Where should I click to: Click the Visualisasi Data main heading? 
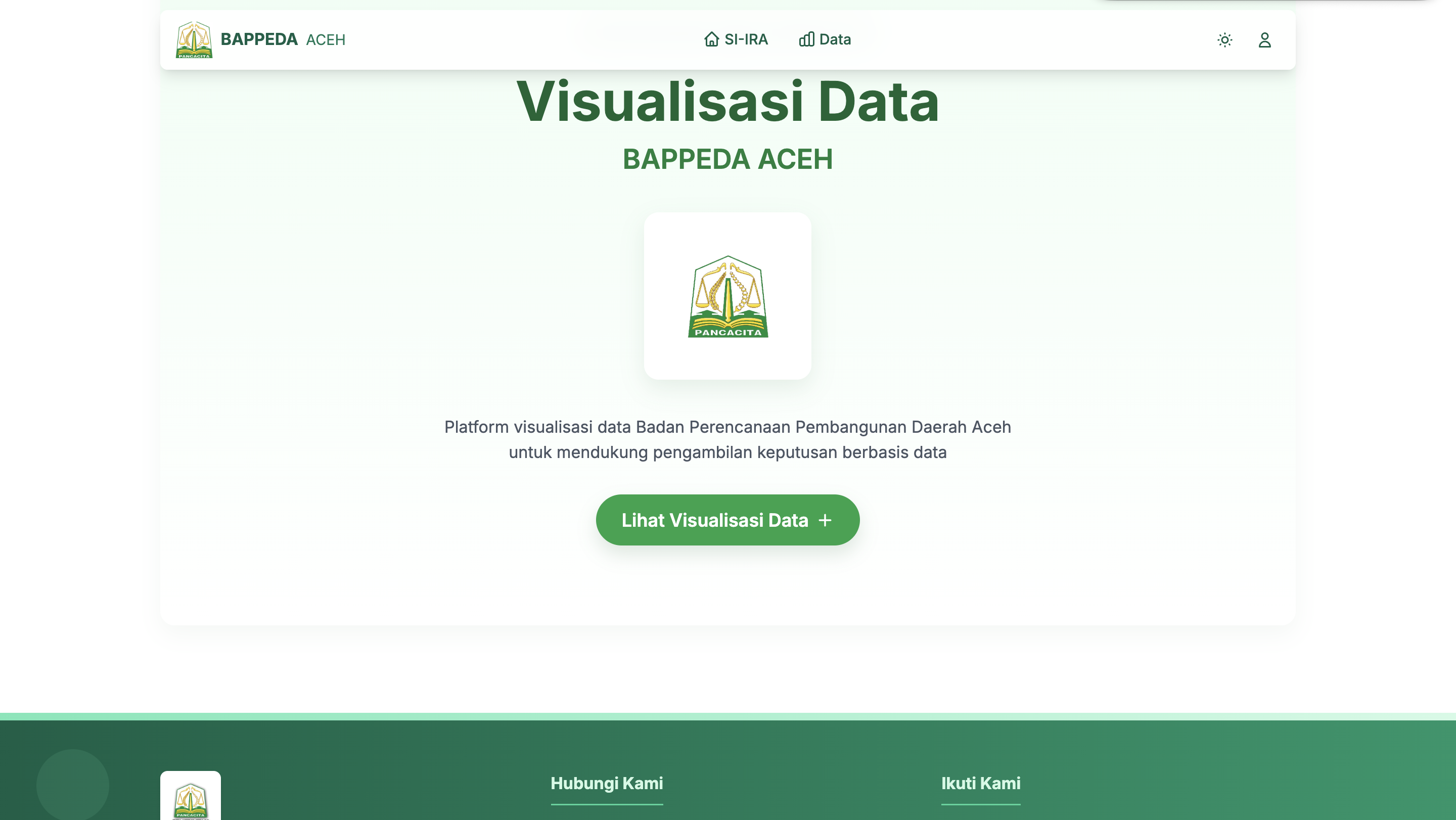pyautogui.click(x=727, y=101)
